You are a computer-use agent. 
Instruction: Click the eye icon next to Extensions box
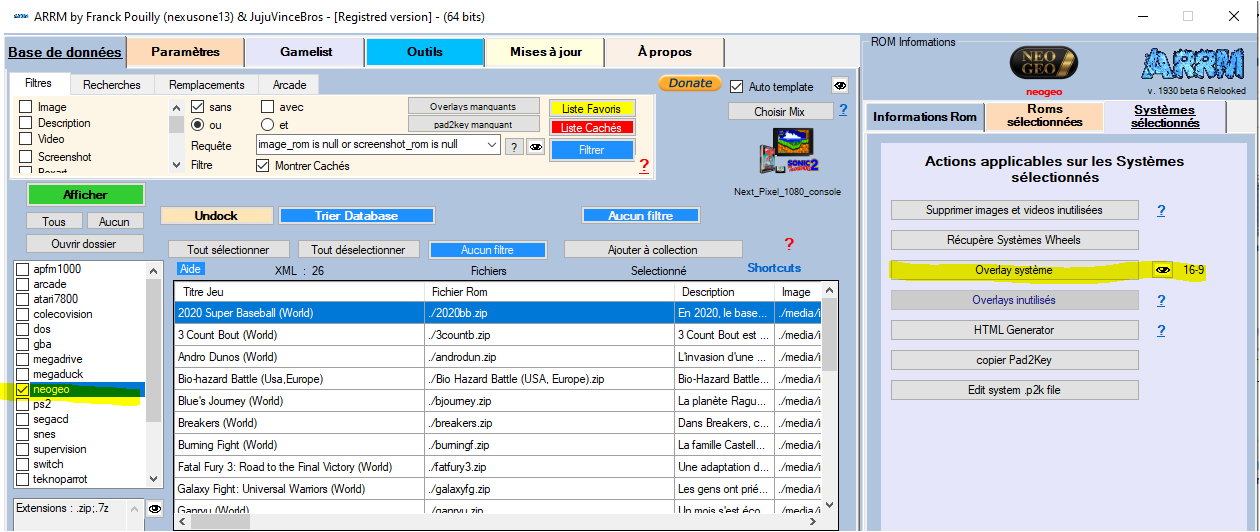click(155, 509)
